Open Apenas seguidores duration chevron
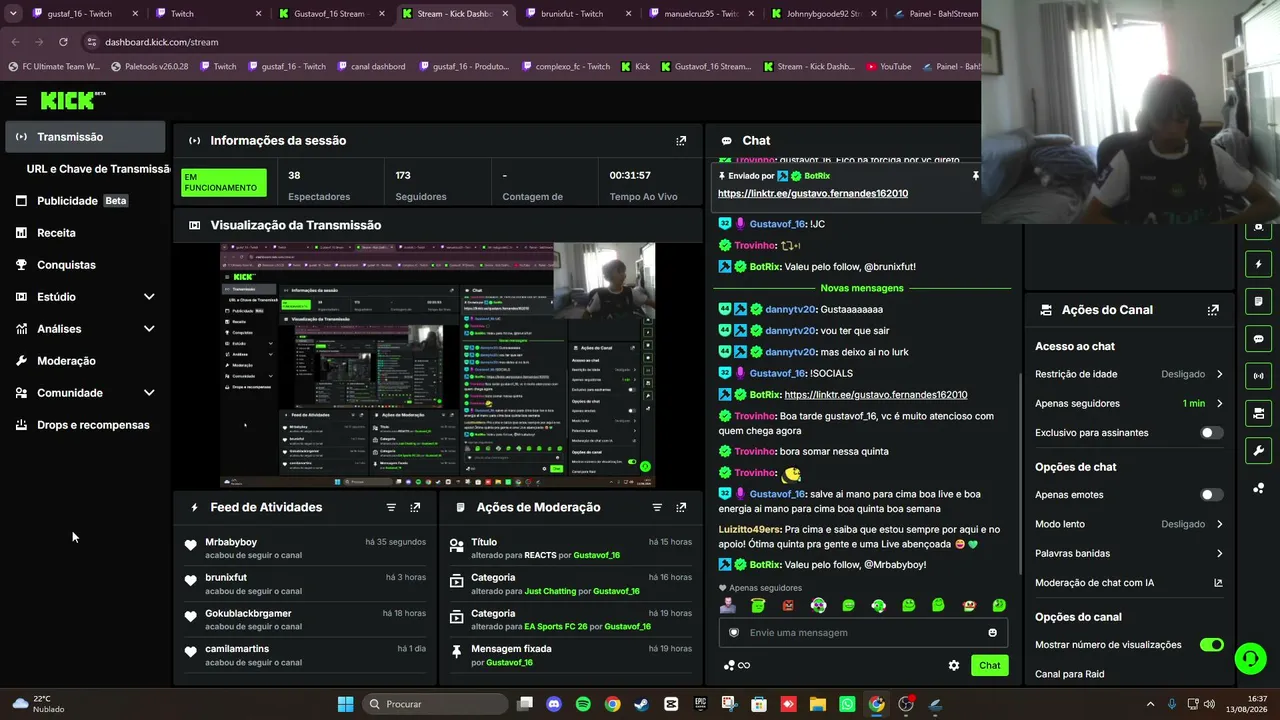1280x720 pixels. click(1219, 404)
